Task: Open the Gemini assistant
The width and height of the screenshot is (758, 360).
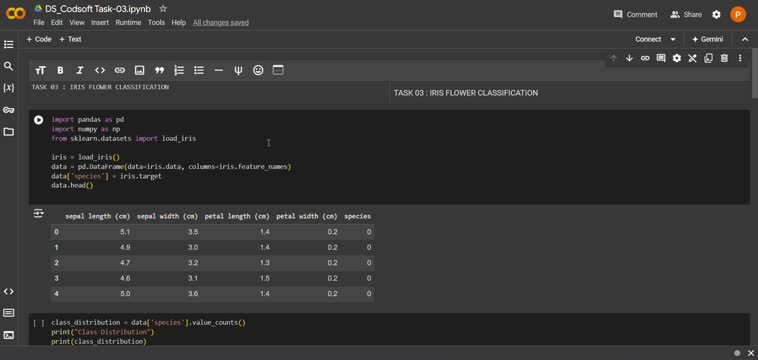Action: click(x=708, y=39)
